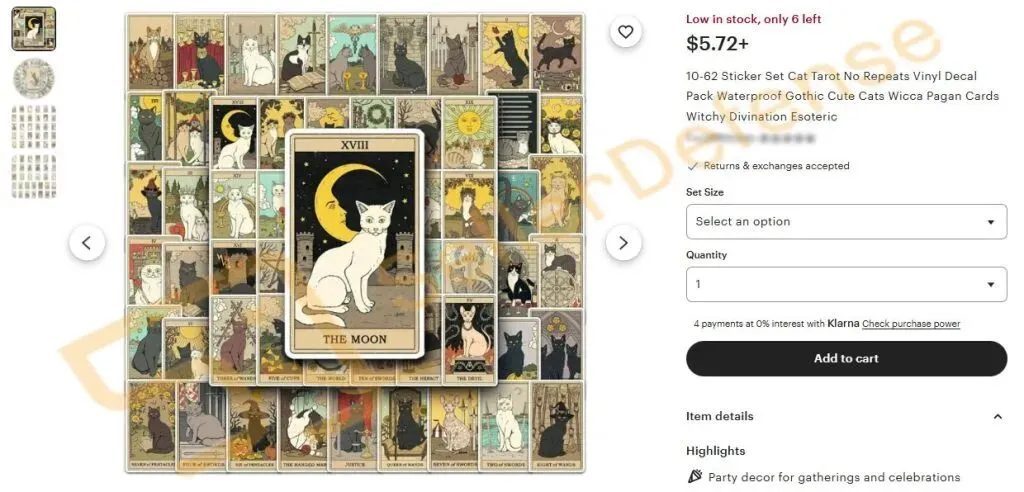The height and width of the screenshot is (492, 1024).
Task: Collapse Item details chevron
Action: 997,416
